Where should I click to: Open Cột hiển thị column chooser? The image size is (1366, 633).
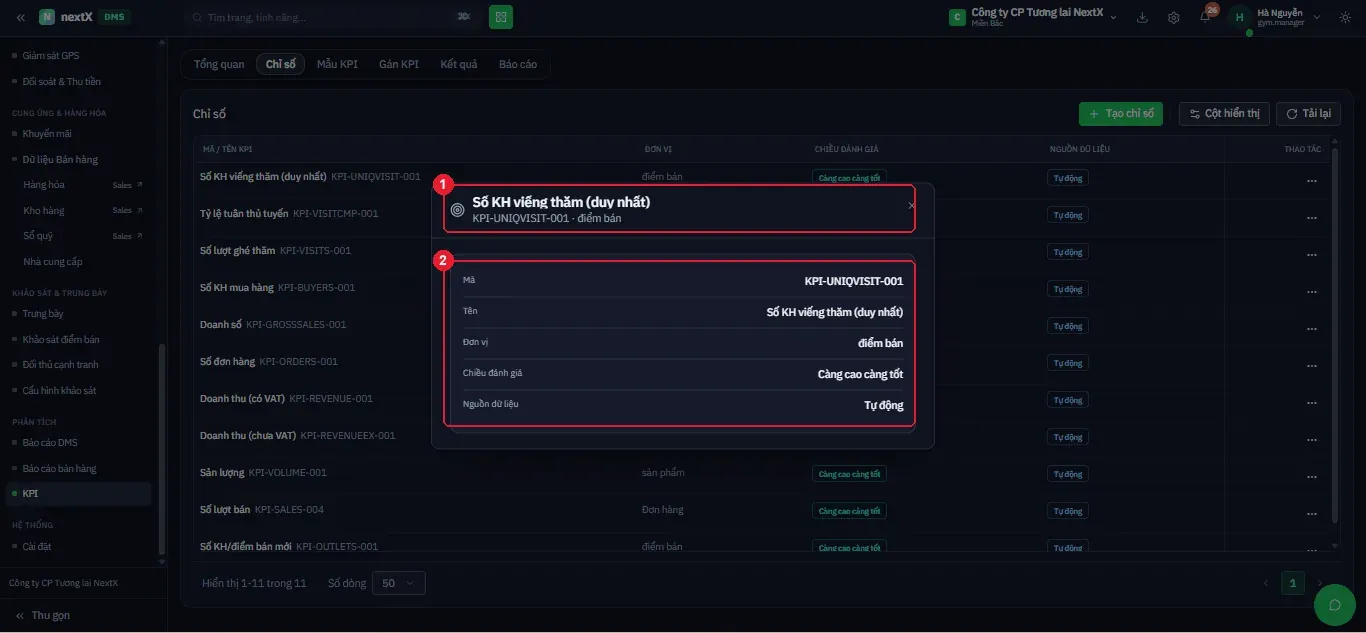[1224, 114]
